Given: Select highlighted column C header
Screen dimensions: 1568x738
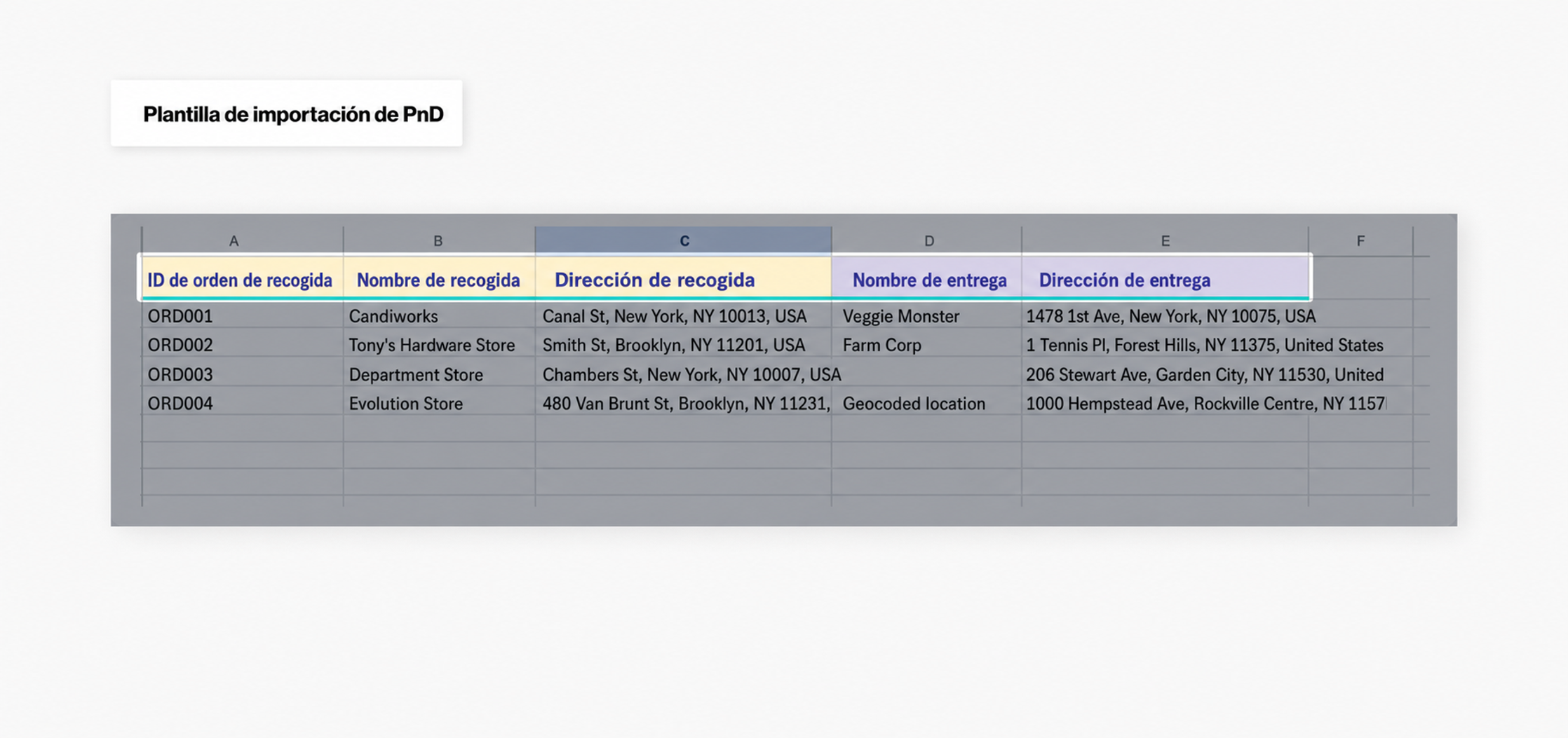Looking at the screenshot, I should pos(684,240).
